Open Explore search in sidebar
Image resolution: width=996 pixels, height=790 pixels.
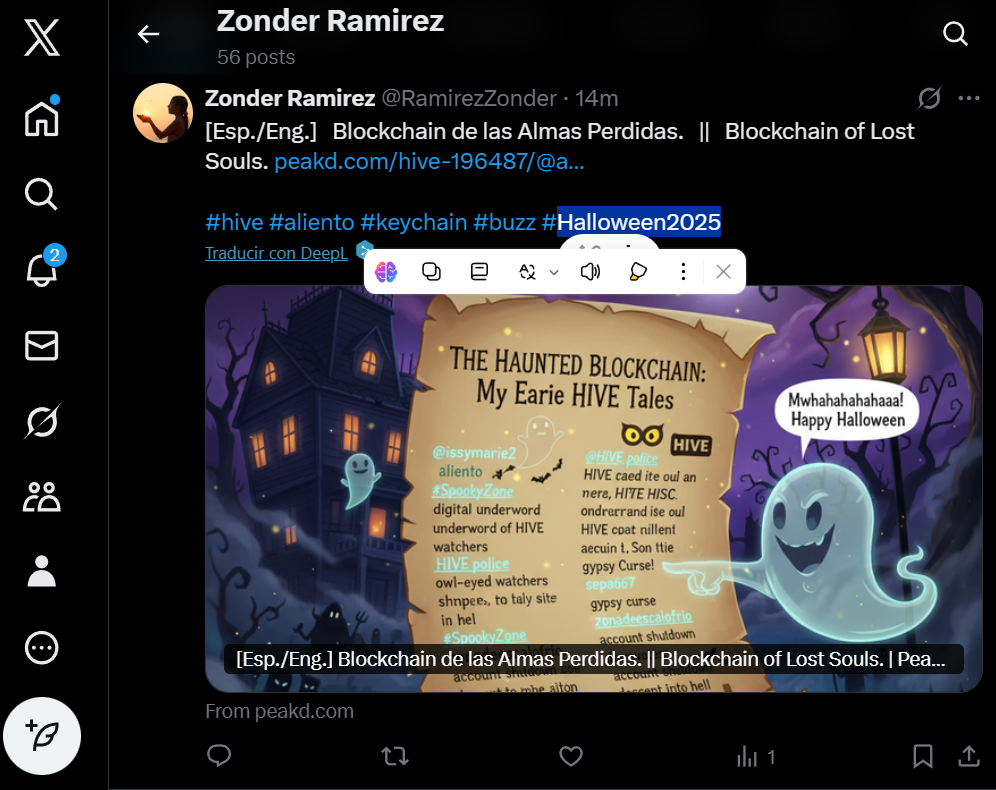(42, 194)
